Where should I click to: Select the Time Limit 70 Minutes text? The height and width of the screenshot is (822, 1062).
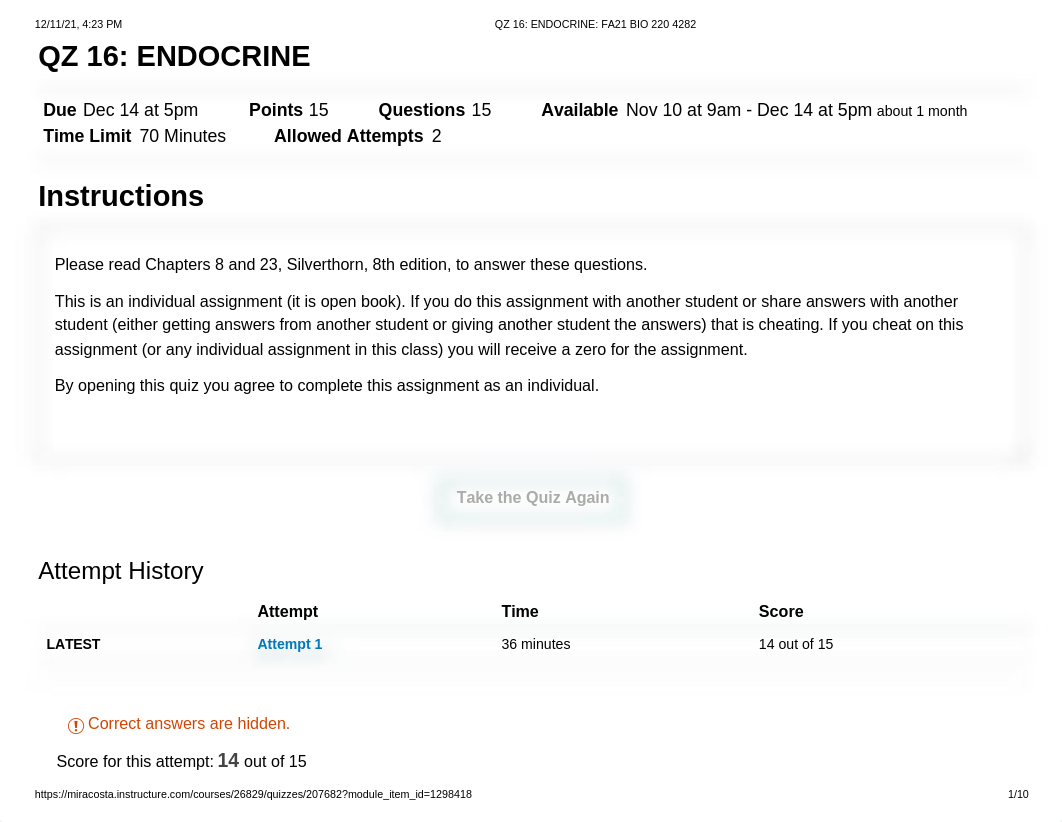[x=134, y=136]
